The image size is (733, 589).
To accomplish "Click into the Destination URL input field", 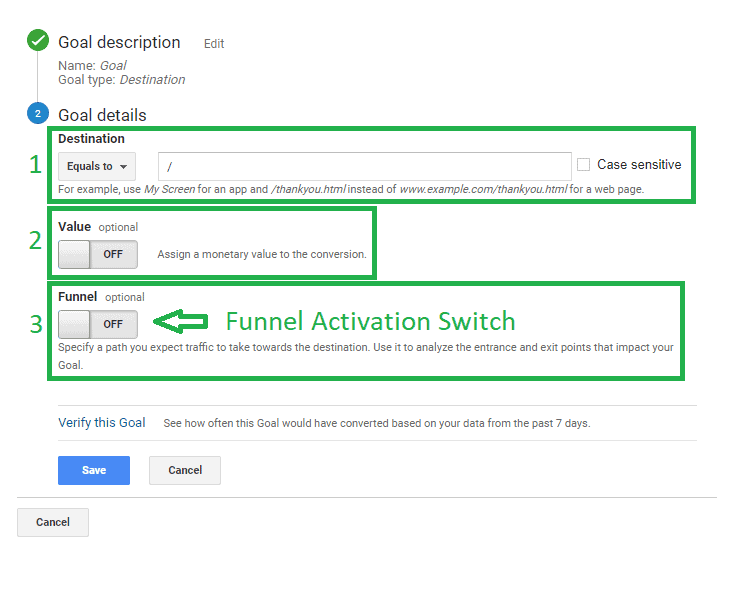I will click(365, 166).
